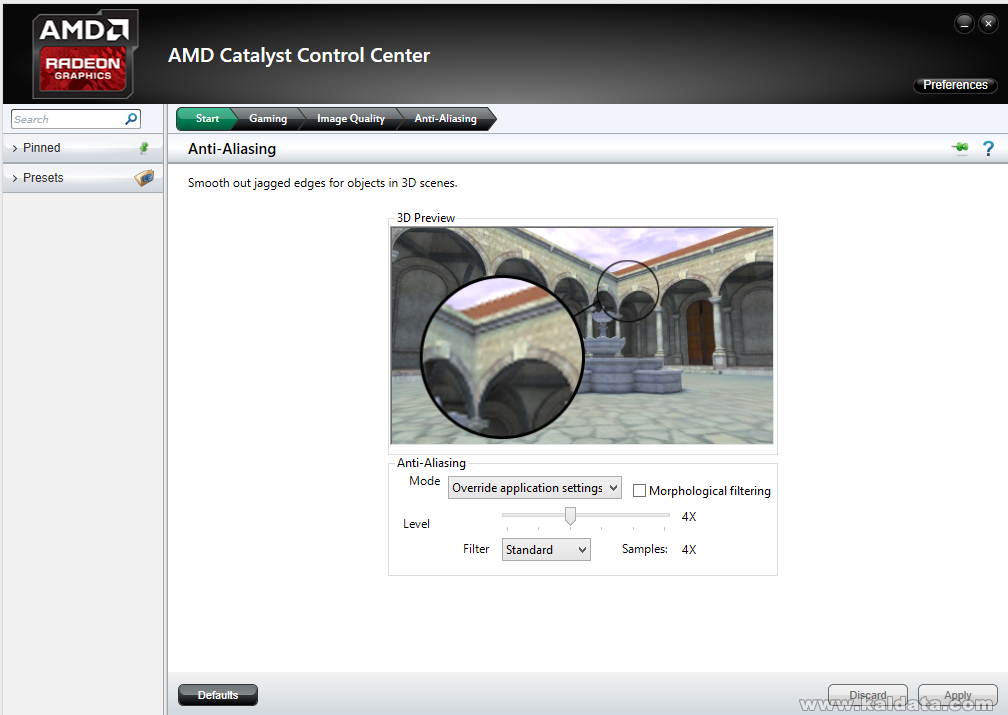Click the anti-aliasing Level slider thumb
The height and width of the screenshot is (715, 1008).
[570, 516]
